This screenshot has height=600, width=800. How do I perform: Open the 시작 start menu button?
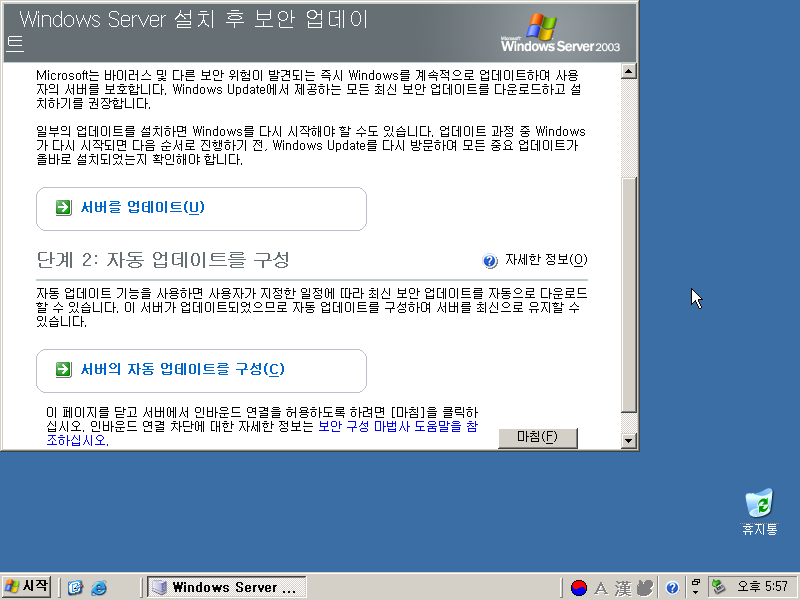click(27, 586)
